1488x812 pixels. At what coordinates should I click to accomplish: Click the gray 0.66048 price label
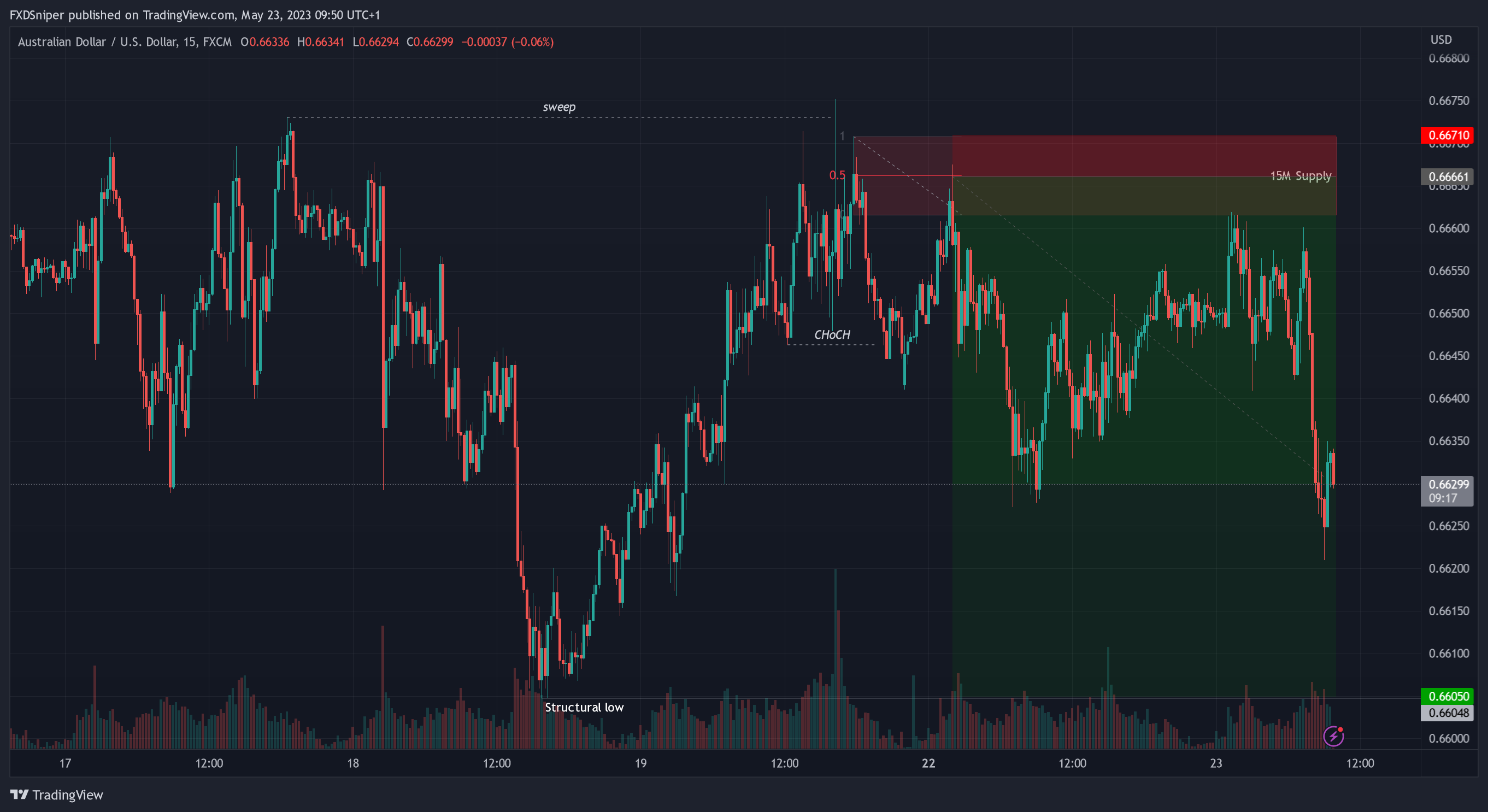click(x=1448, y=713)
